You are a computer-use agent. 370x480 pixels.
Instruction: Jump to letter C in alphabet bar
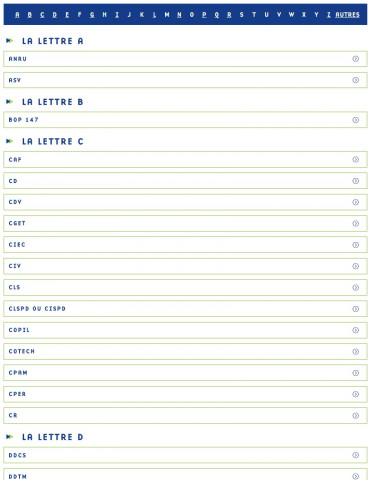pyautogui.click(x=42, y=15)
